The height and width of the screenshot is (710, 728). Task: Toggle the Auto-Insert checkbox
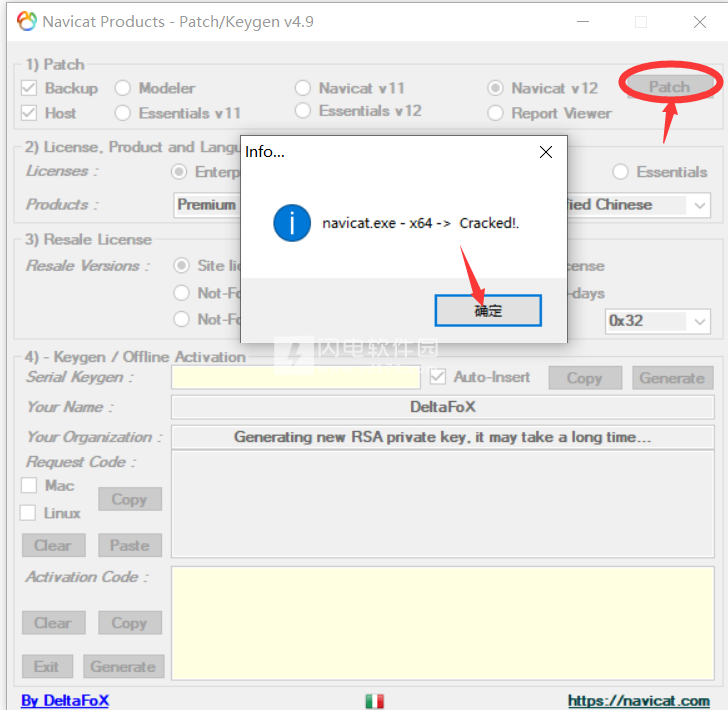438,377
